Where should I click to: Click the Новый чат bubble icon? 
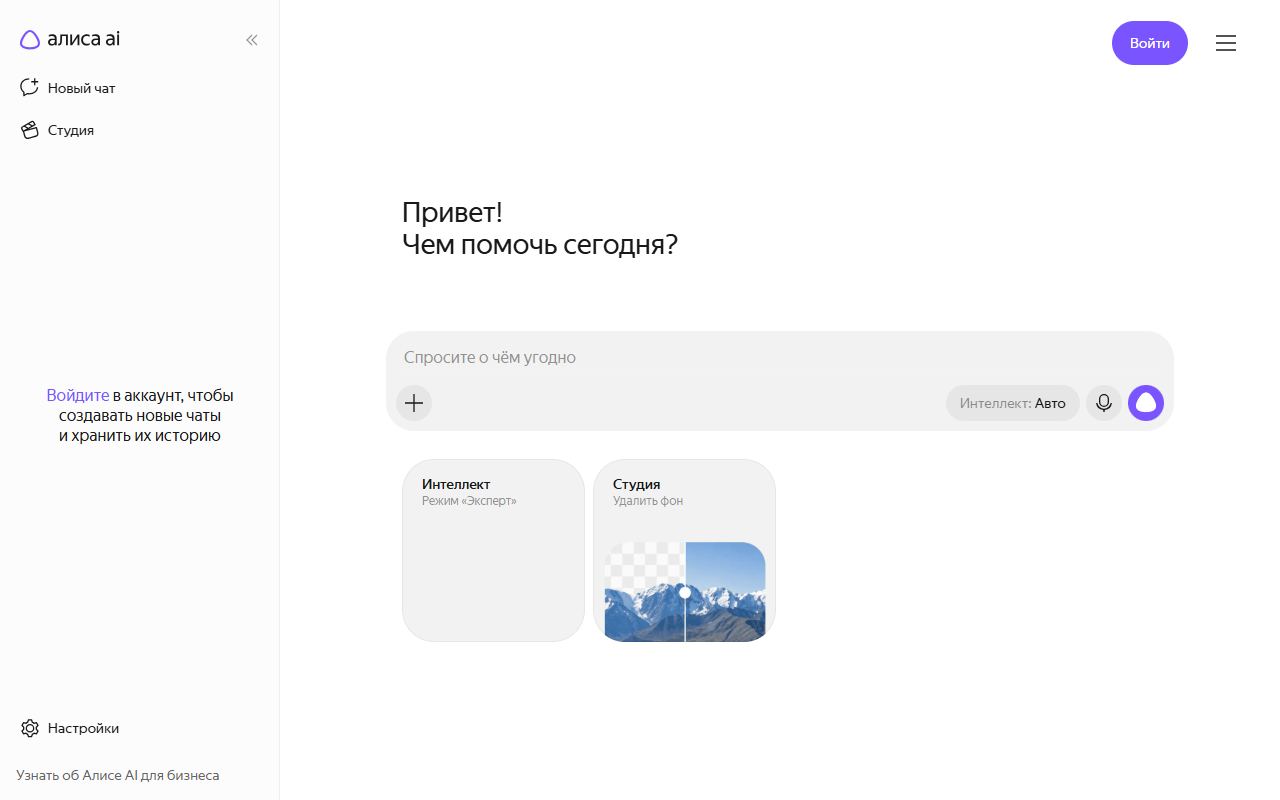[x=29, y=88]
